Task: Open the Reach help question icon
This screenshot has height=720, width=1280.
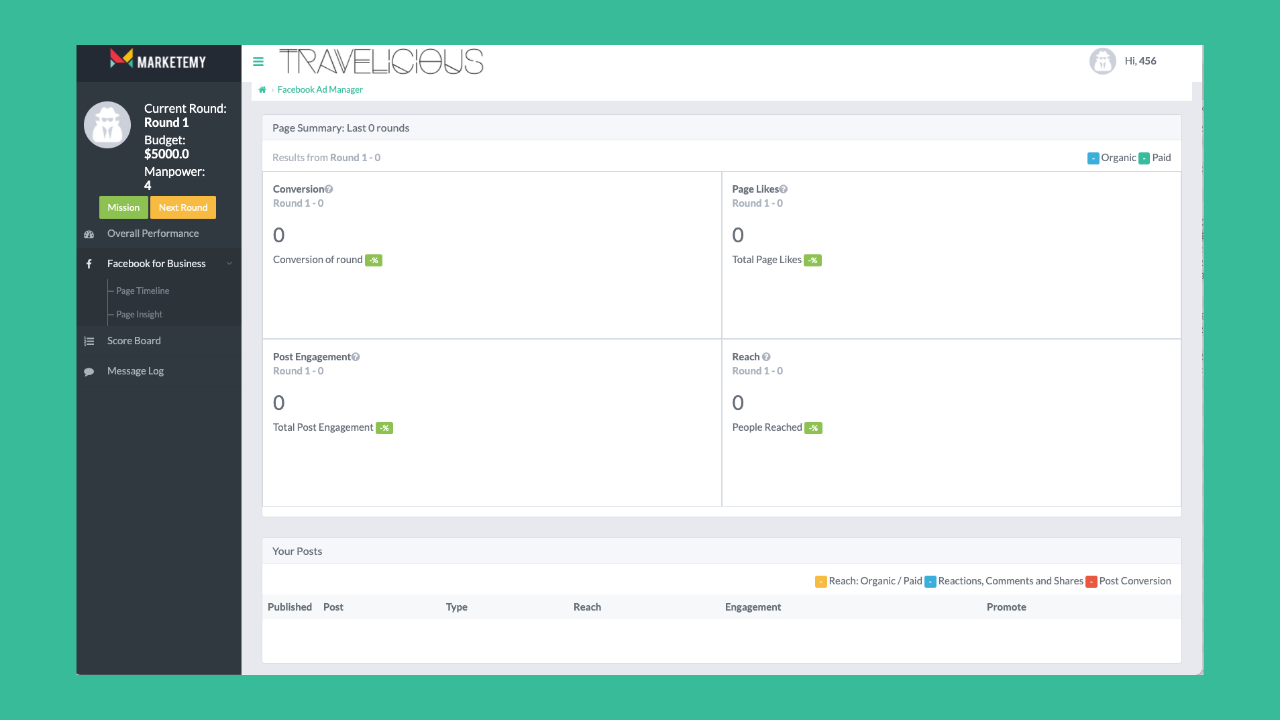Action: pyautogui.click(x=766, y=357)
